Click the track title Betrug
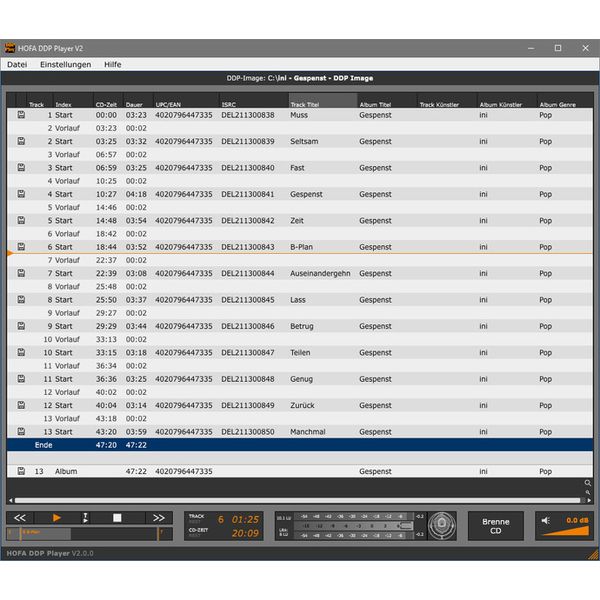 (x=302, y=326)
